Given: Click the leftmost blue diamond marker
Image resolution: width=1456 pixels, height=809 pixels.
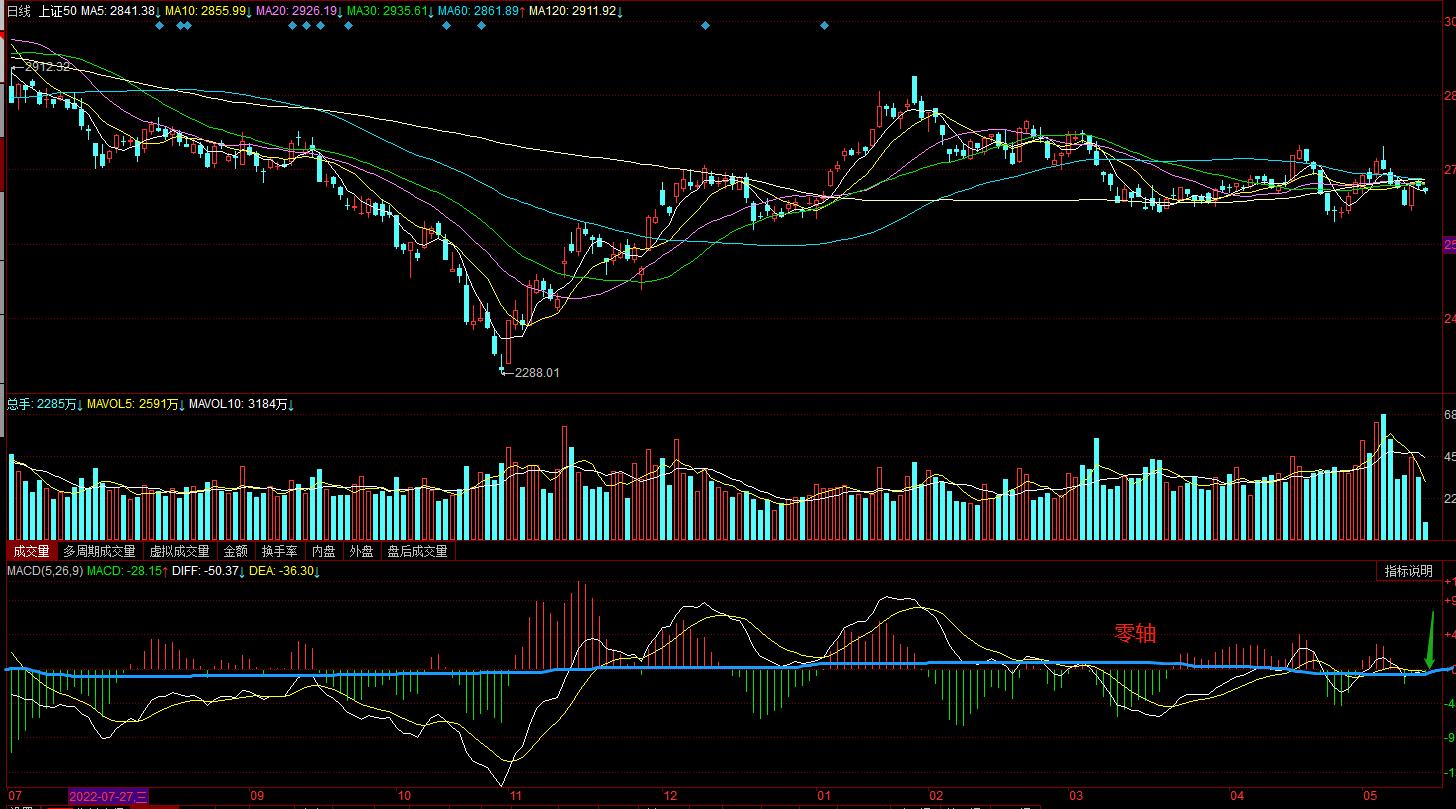Looking at the screenshot, I should click(x=160, y=25).
